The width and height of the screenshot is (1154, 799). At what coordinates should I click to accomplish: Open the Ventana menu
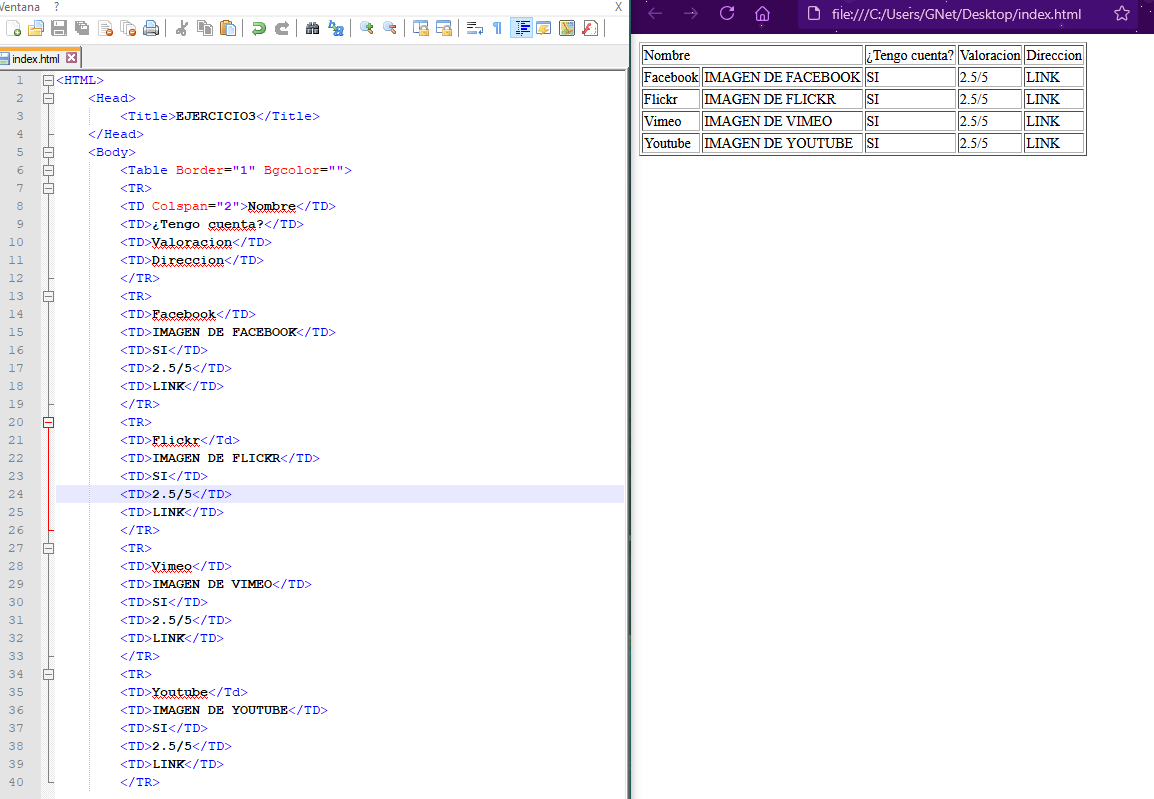[x=20, y=6]
